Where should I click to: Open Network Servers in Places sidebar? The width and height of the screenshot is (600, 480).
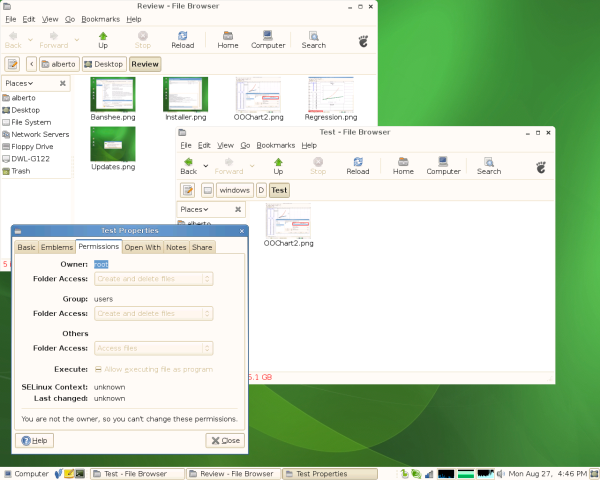(36, 134)
